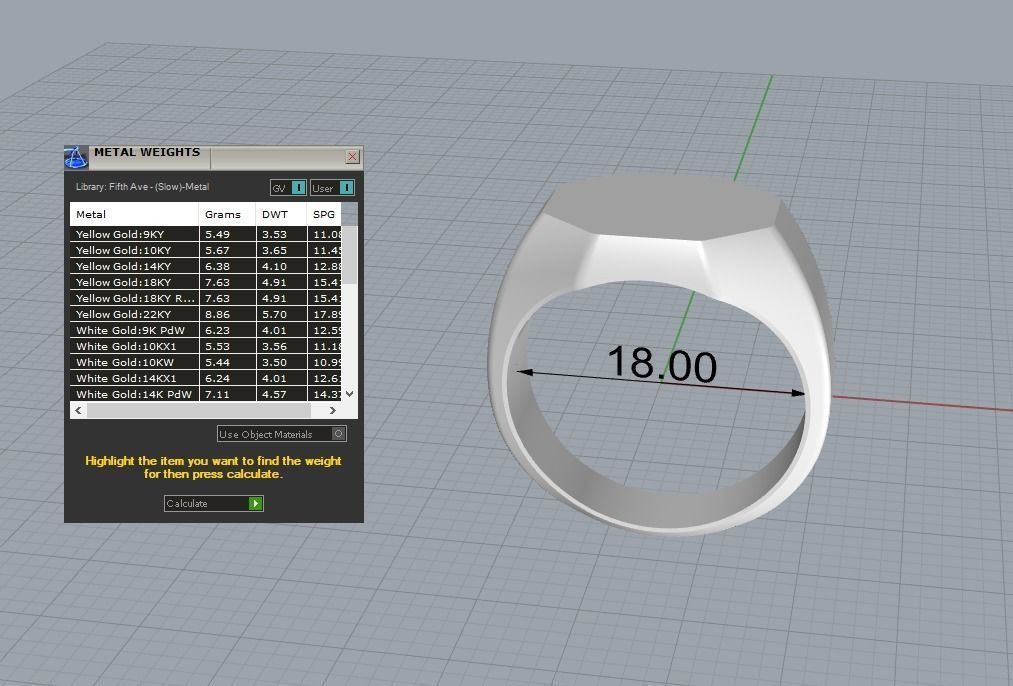Toggle the User library switch

332,188
